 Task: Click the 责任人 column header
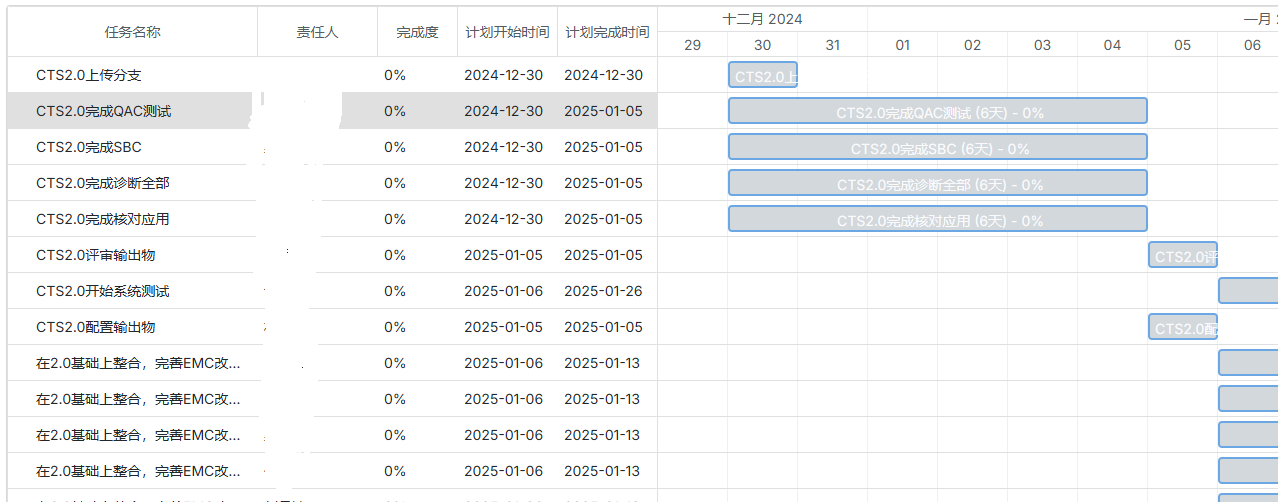[317, 32]
